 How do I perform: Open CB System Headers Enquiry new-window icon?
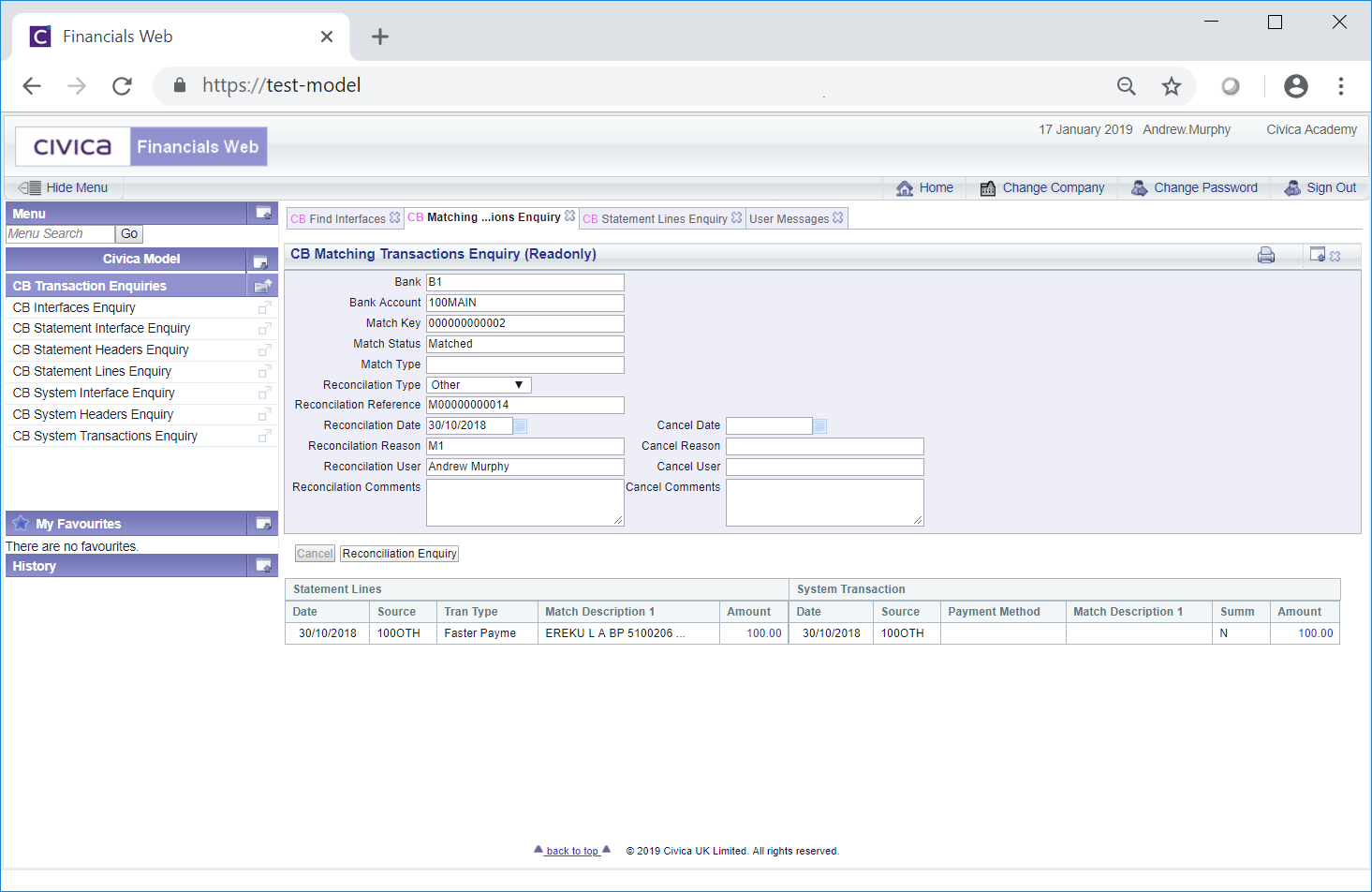(265, 415)
